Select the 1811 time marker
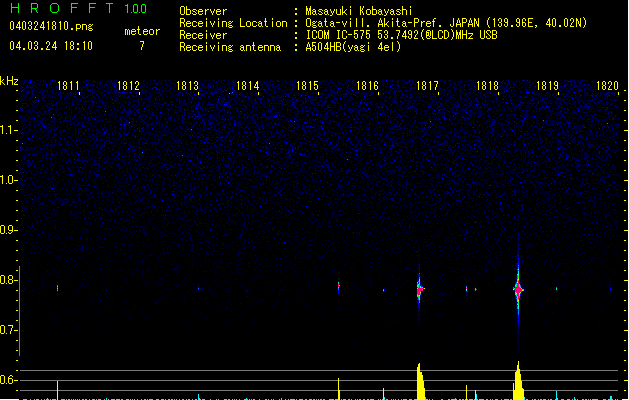The height and width of the screenshot is (400, 629). [69, 87]
